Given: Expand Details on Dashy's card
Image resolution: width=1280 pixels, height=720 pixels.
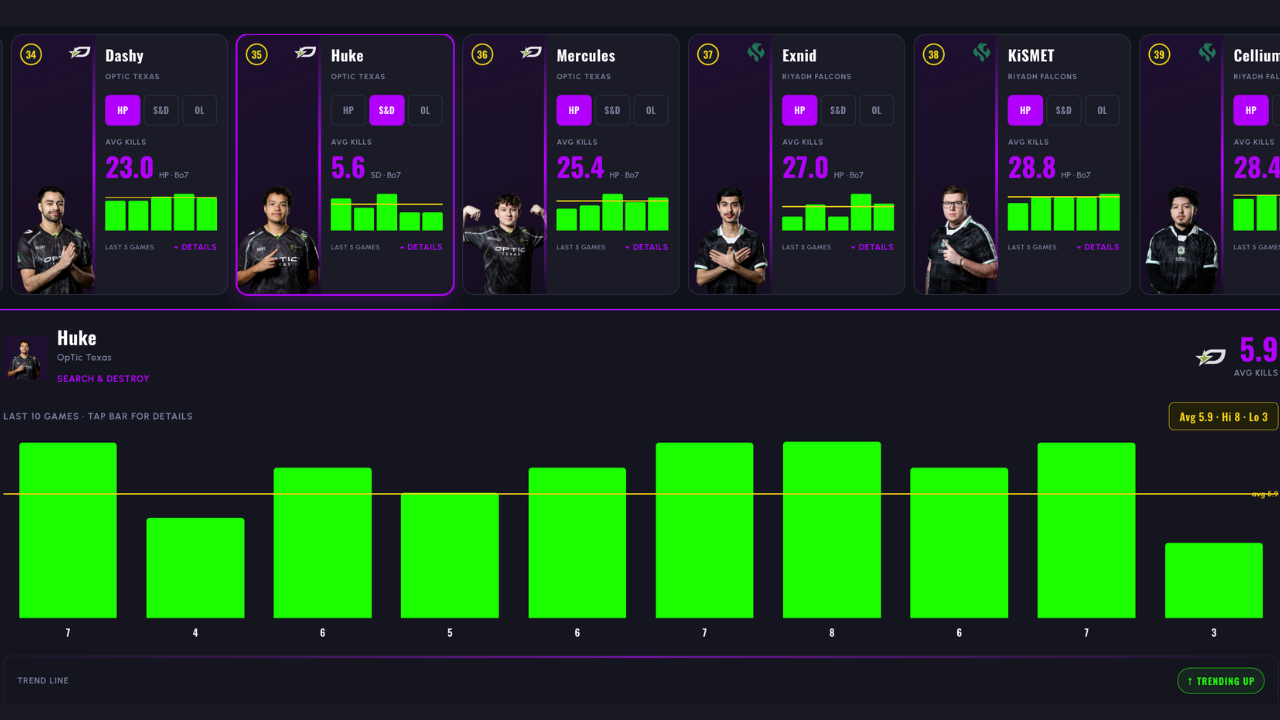Looking at the screenshot, I should pos(195,247).
